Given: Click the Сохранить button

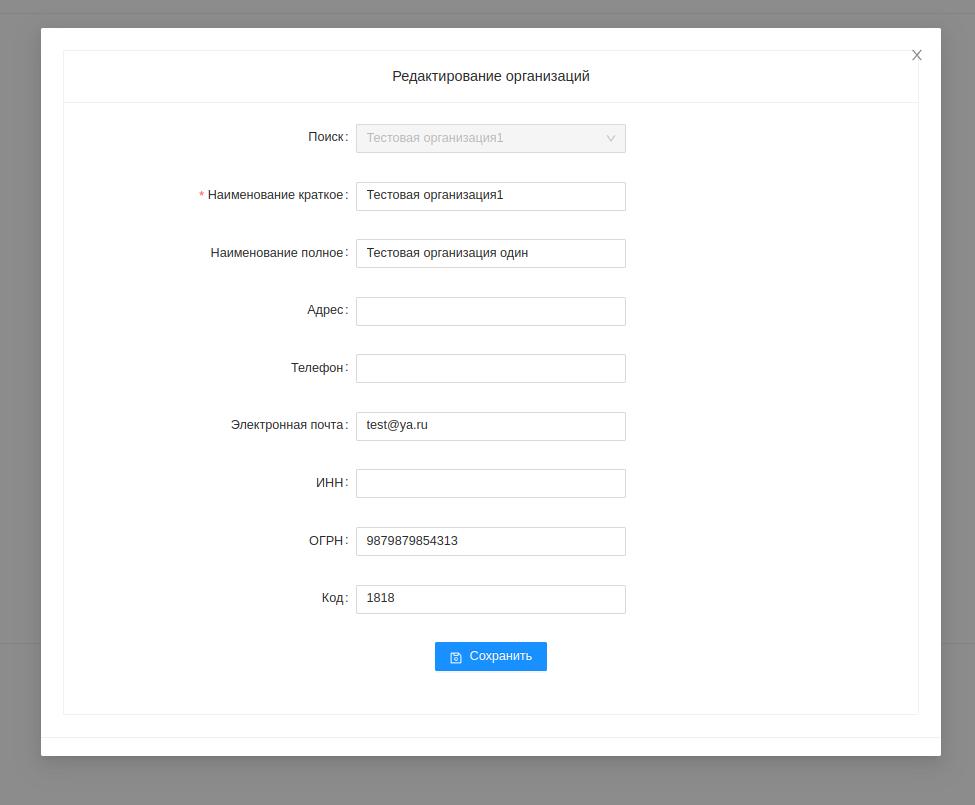Looking at the screenshot, I should pos(490,656).
